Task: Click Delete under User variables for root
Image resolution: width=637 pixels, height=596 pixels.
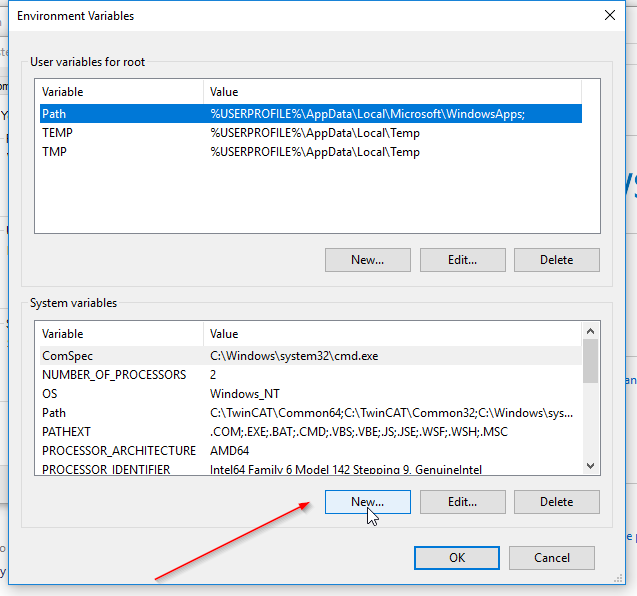Action: click(557, 260)
